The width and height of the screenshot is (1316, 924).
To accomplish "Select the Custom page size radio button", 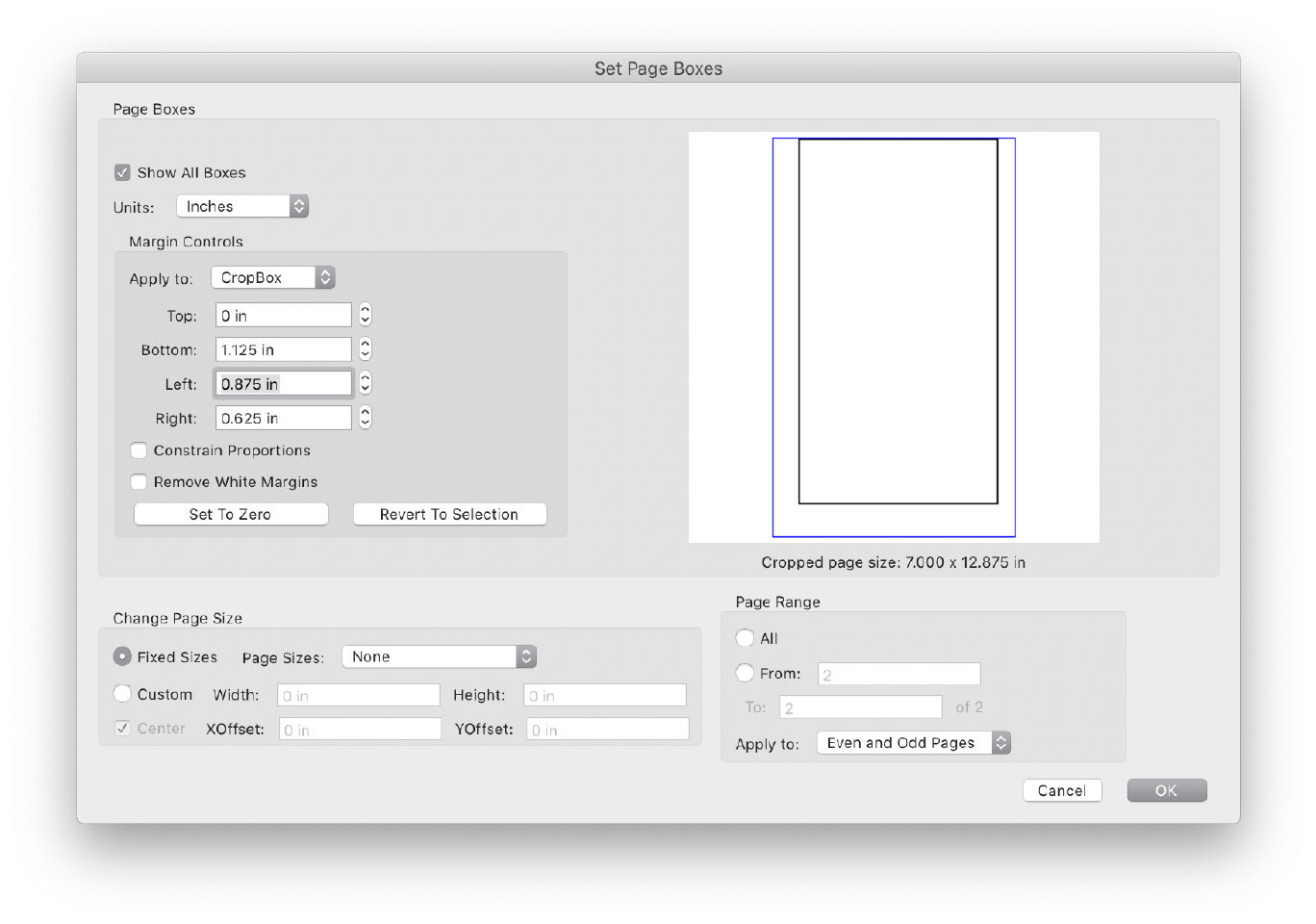I will click(x=122, y=694).
